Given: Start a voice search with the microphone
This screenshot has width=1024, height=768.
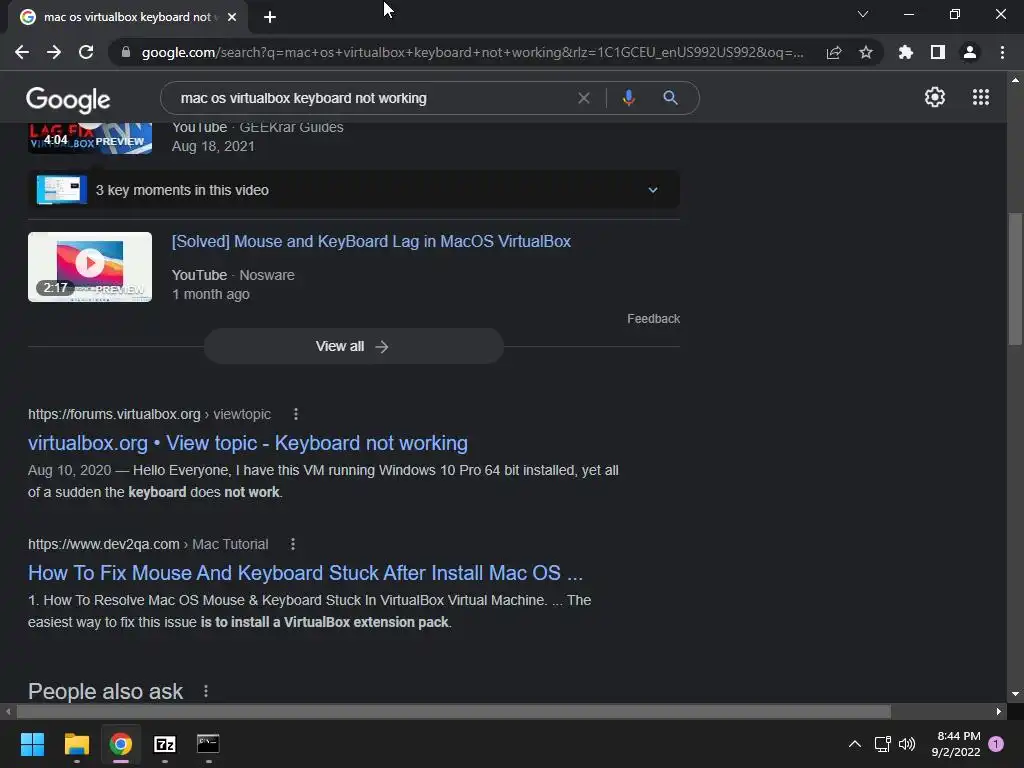Looking at the screenshot, I should pos(628,98).
